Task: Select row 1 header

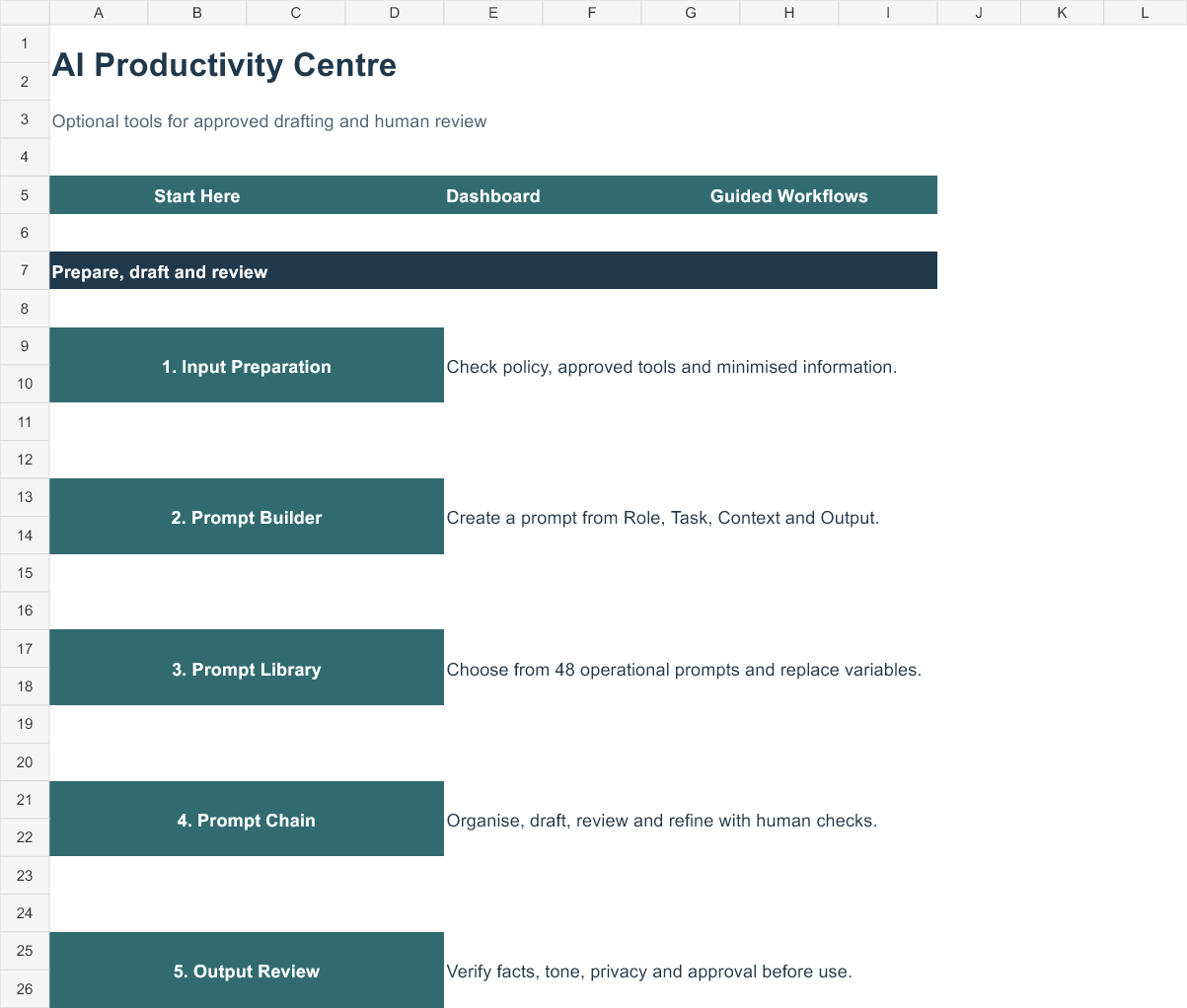Action: pyautogui.click(x=25, y=43)
